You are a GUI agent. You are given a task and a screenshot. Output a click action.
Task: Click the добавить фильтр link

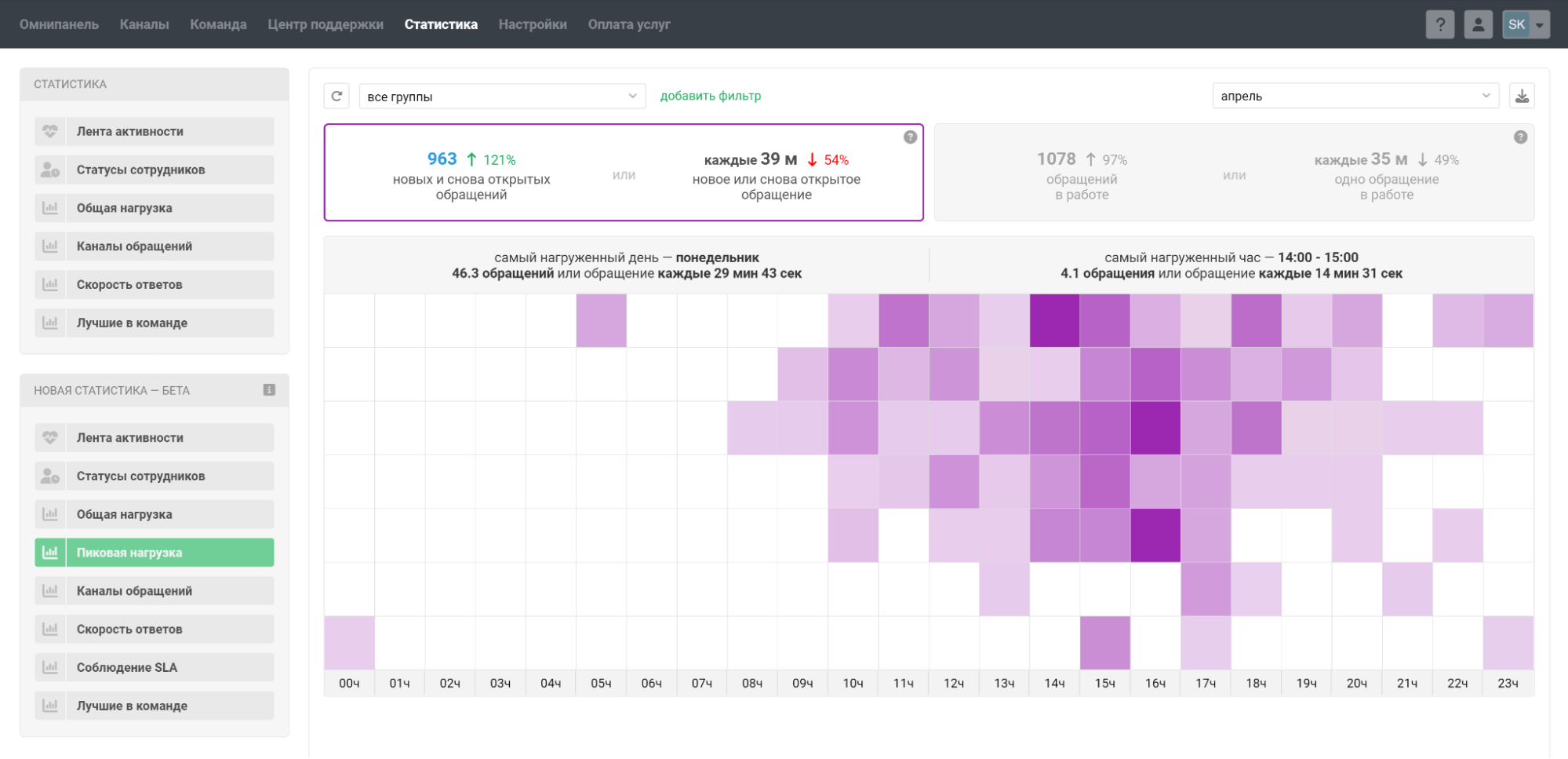tap(710, 96)
